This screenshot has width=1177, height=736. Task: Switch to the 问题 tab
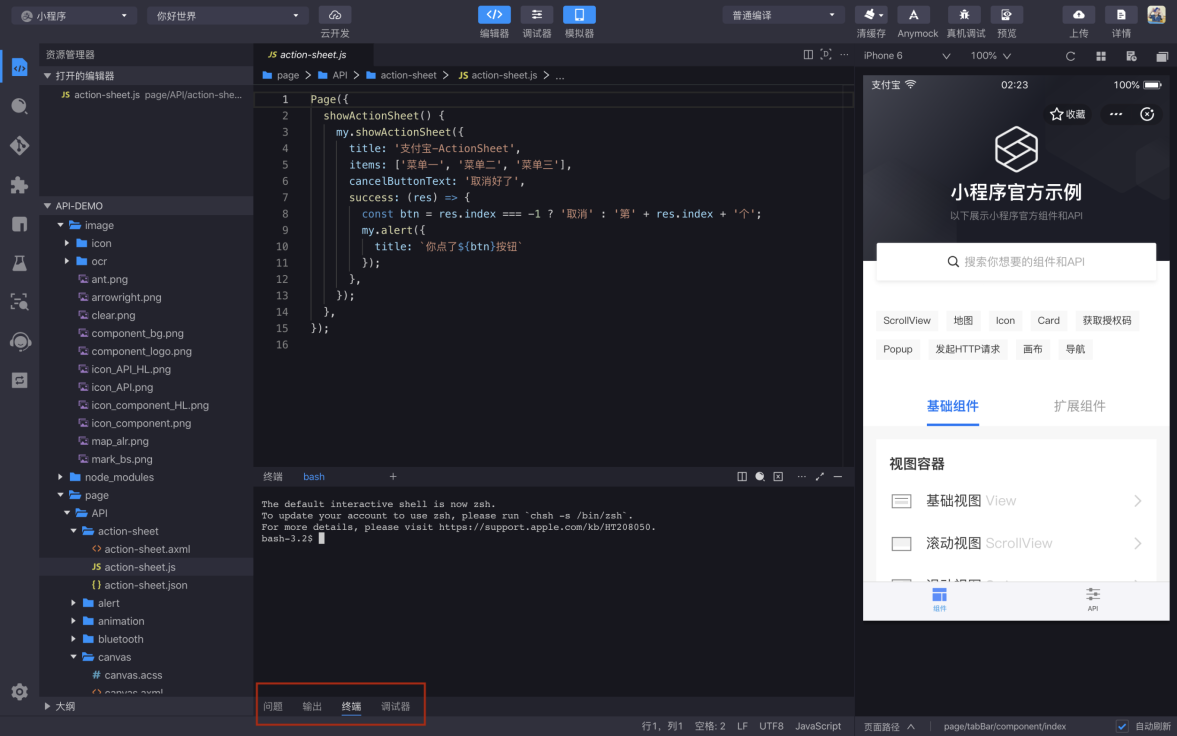point(273,706)
